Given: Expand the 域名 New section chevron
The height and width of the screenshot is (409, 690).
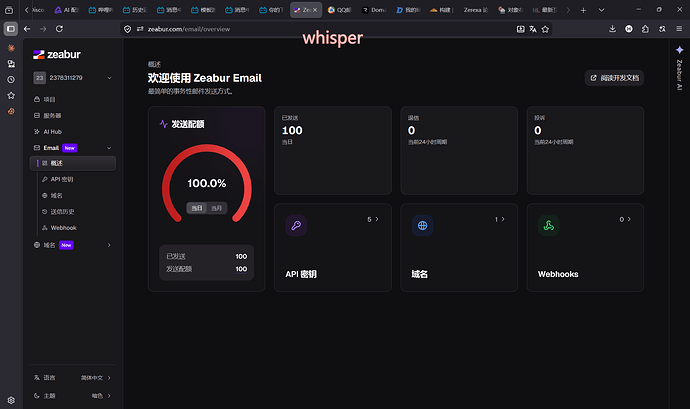Looking at the screenshot, I should [109, 245].
